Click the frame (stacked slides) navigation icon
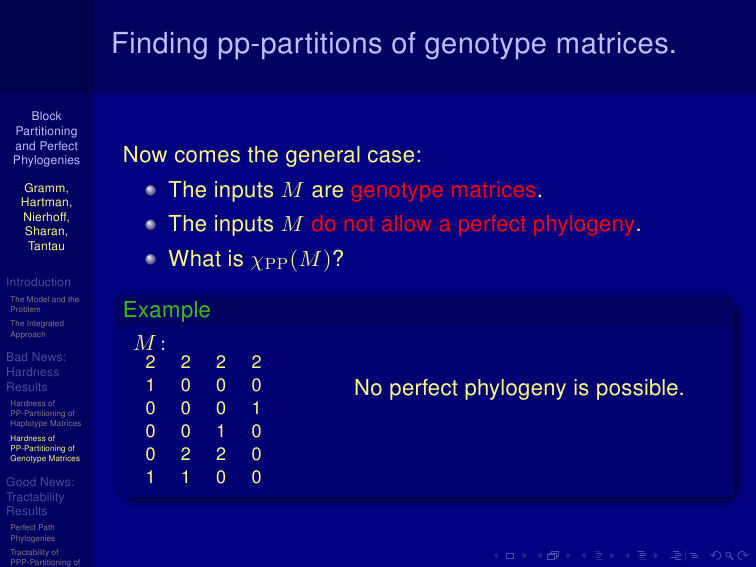Image resolution: width=756 pixels, height=567 pixels. [553, 555]
